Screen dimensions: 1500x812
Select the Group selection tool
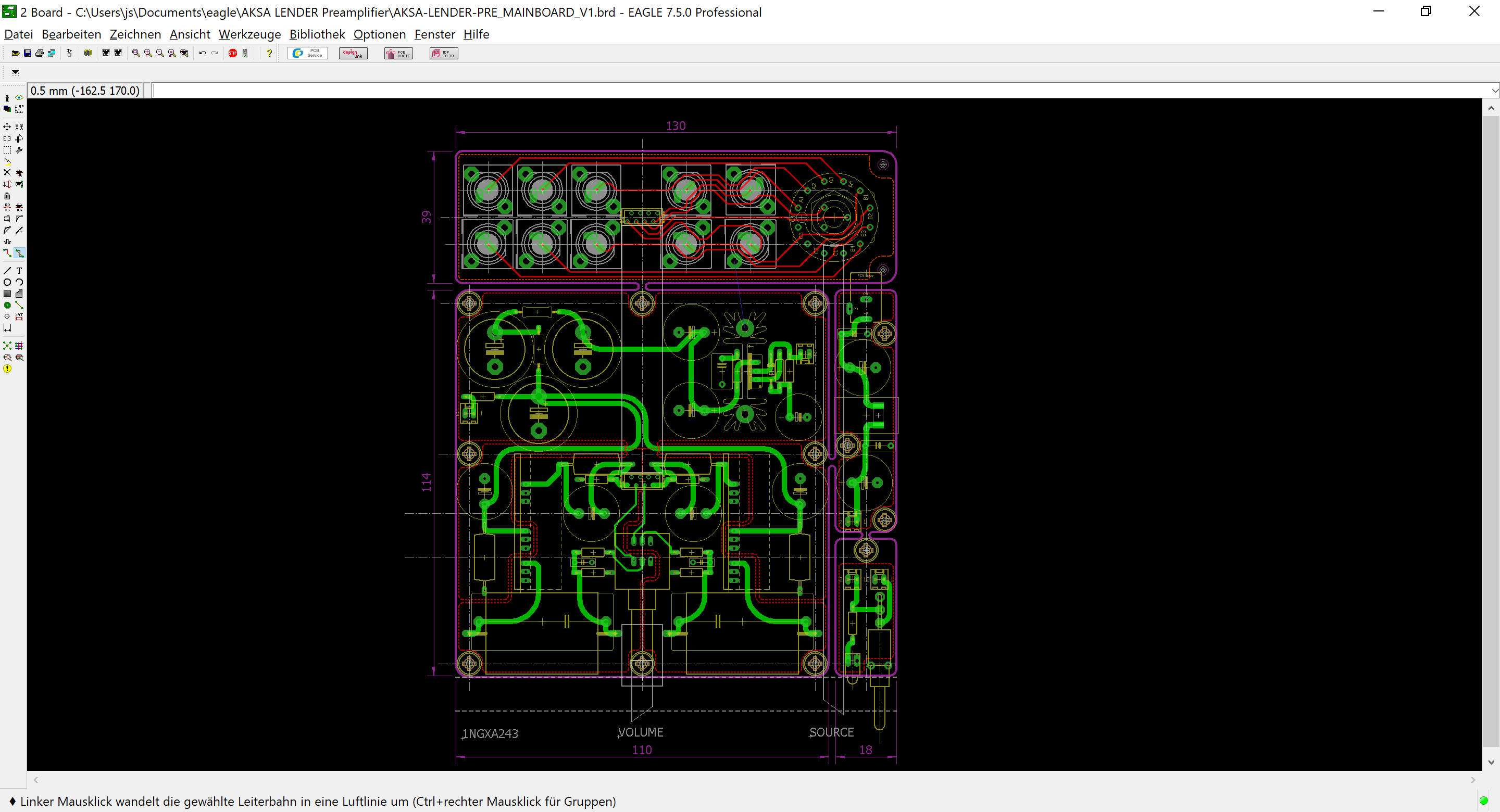(x=7, y=150)
